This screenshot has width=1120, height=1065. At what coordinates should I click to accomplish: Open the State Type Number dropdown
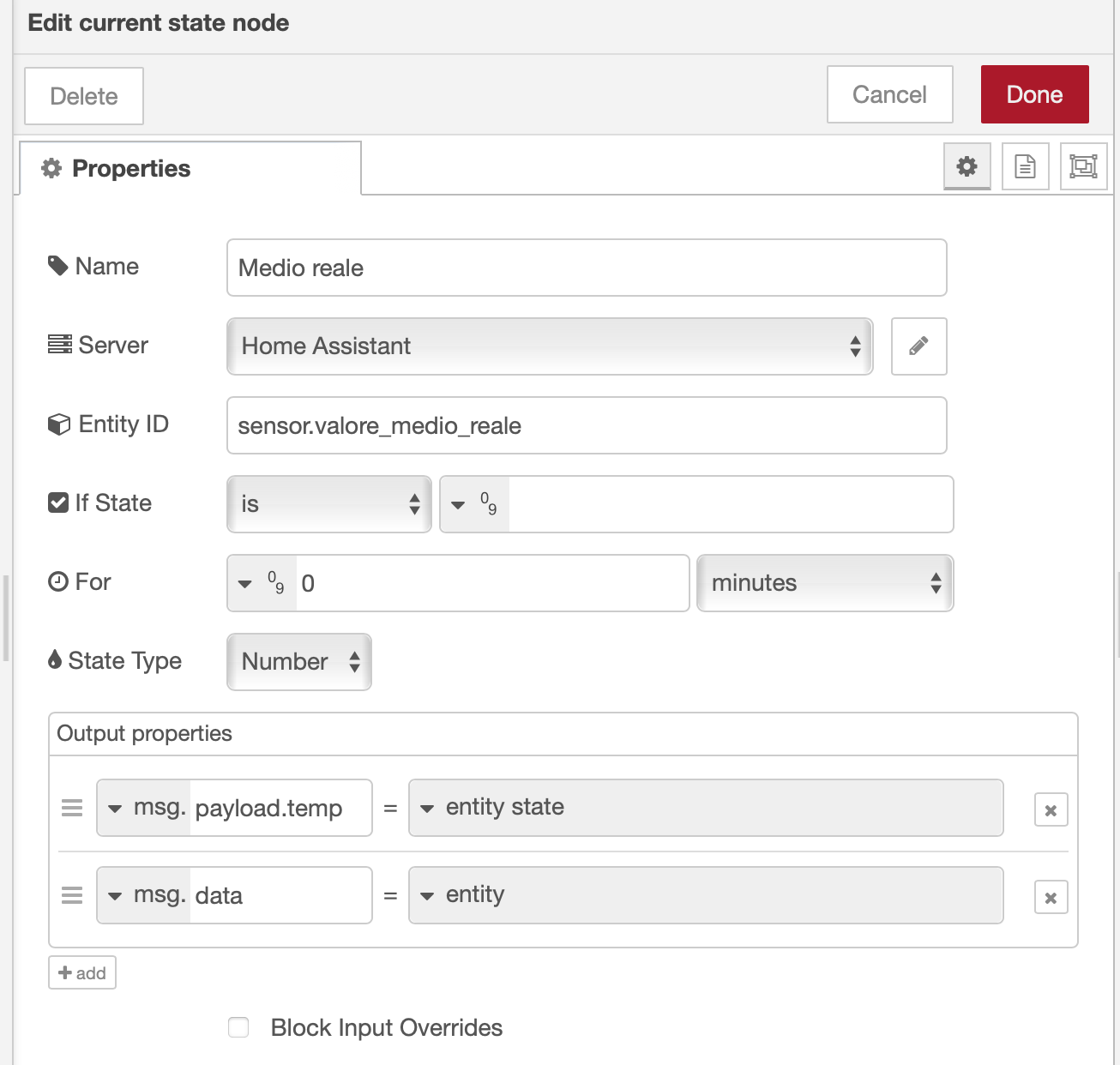coord(299,662)
